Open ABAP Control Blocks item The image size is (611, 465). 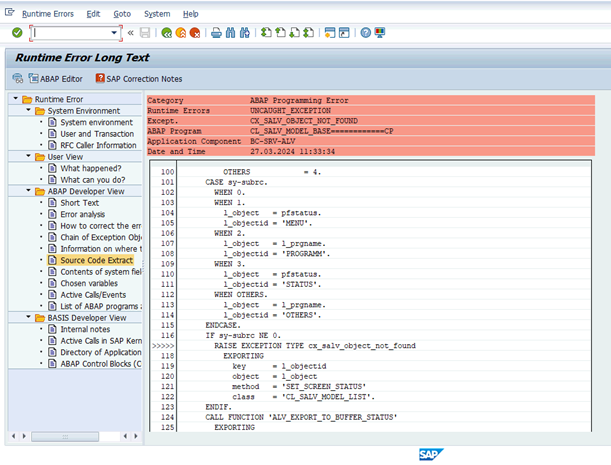click(101, 364)
